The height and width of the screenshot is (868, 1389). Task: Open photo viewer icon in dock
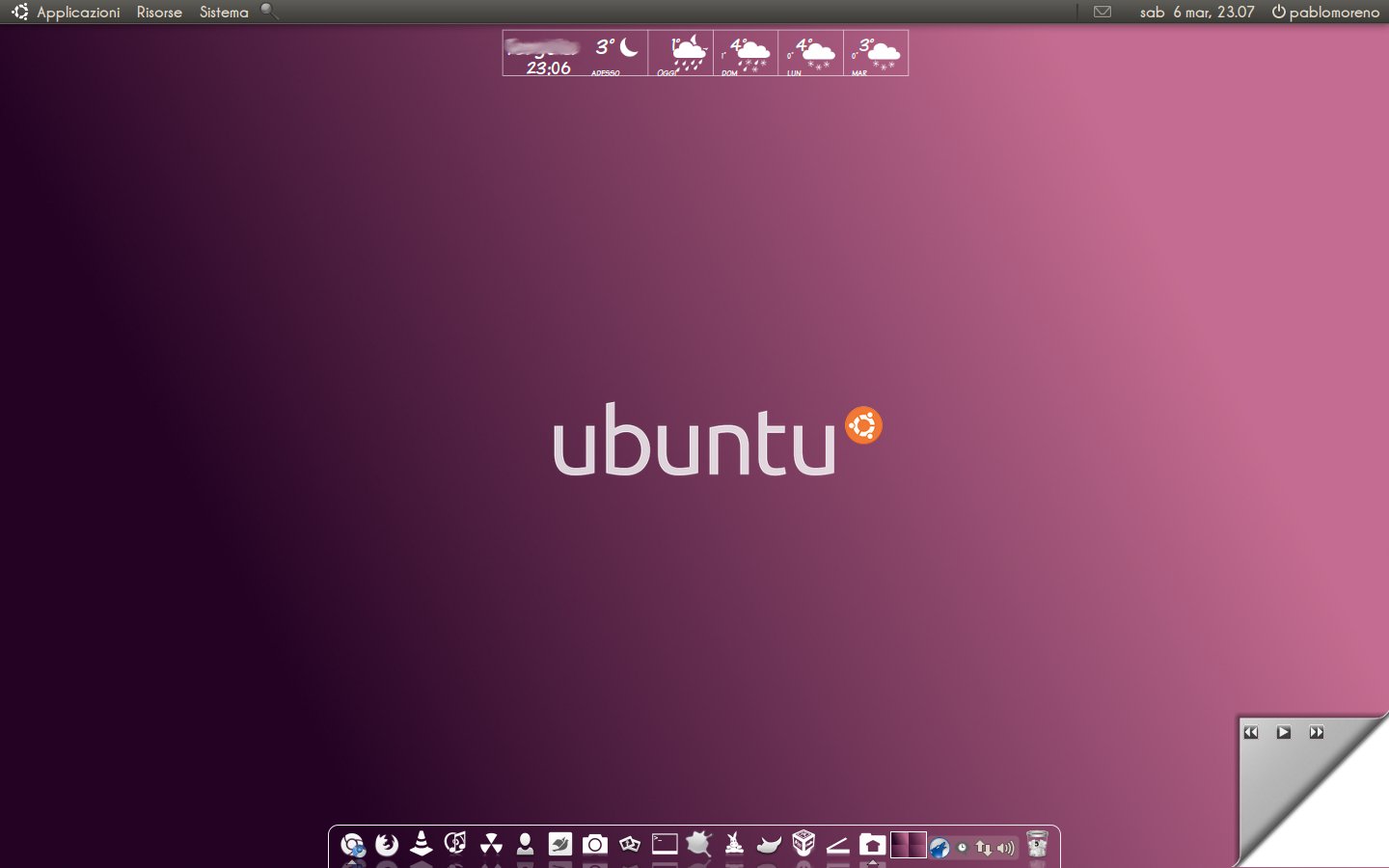(630, 845)
